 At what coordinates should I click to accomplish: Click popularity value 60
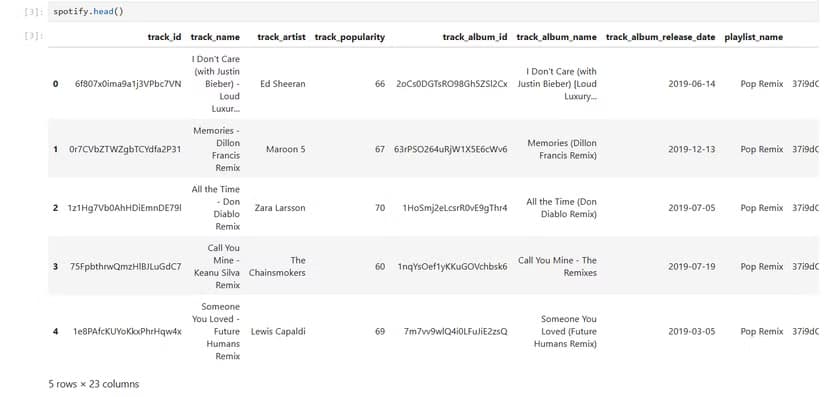(380, 267)
